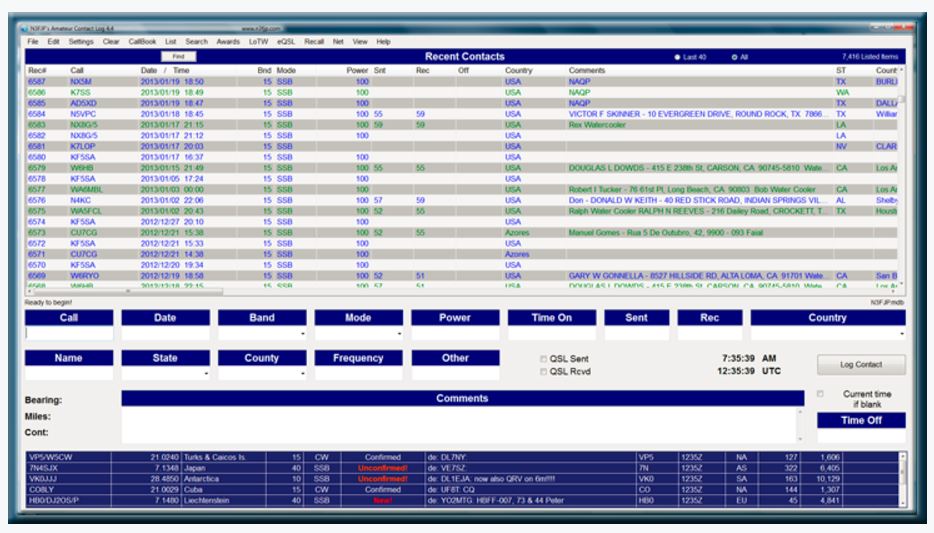
Task: Click the Find button in Recent Contacts bar
Action: [x=178, y=57]
